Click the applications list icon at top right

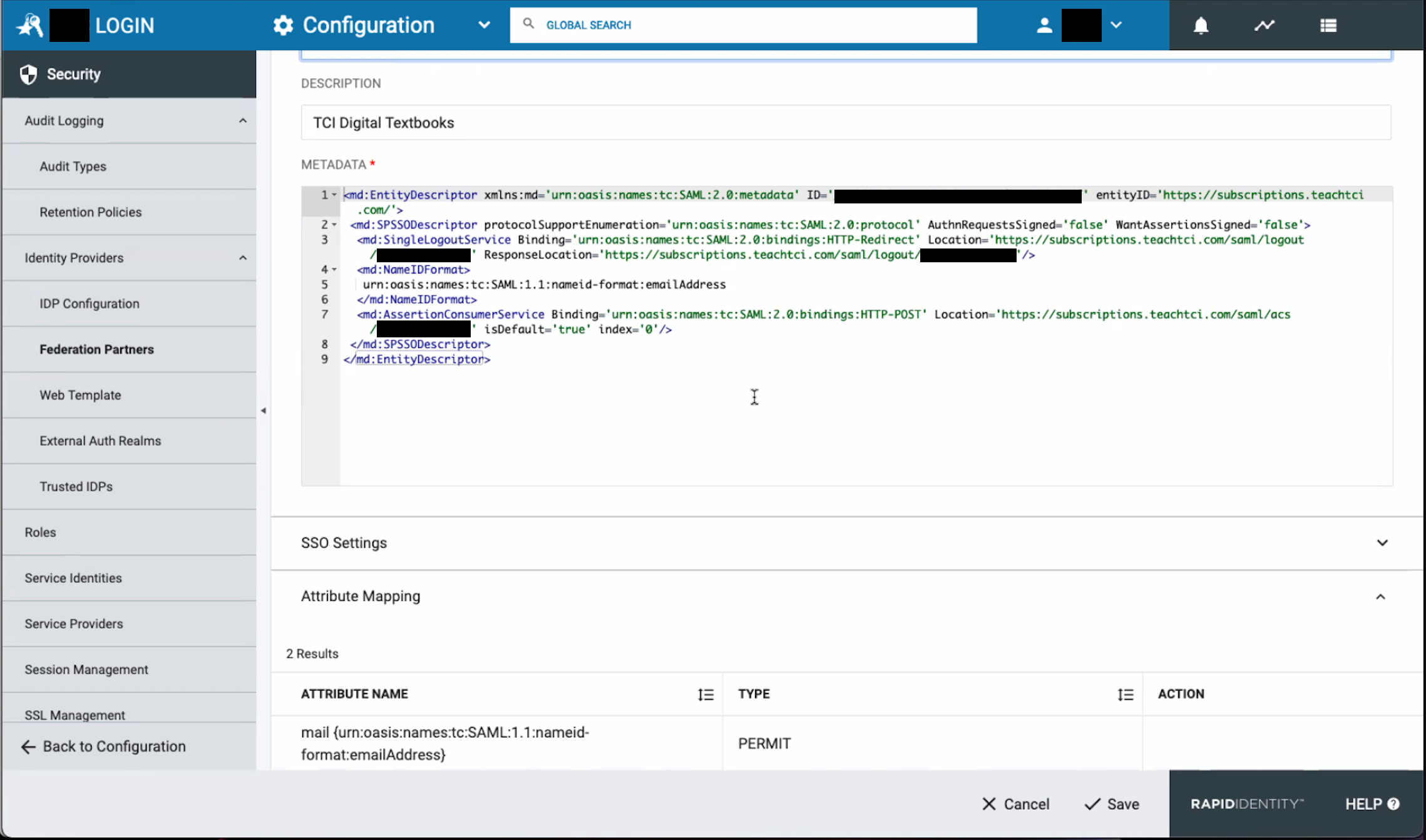[x=1328, y=25]
